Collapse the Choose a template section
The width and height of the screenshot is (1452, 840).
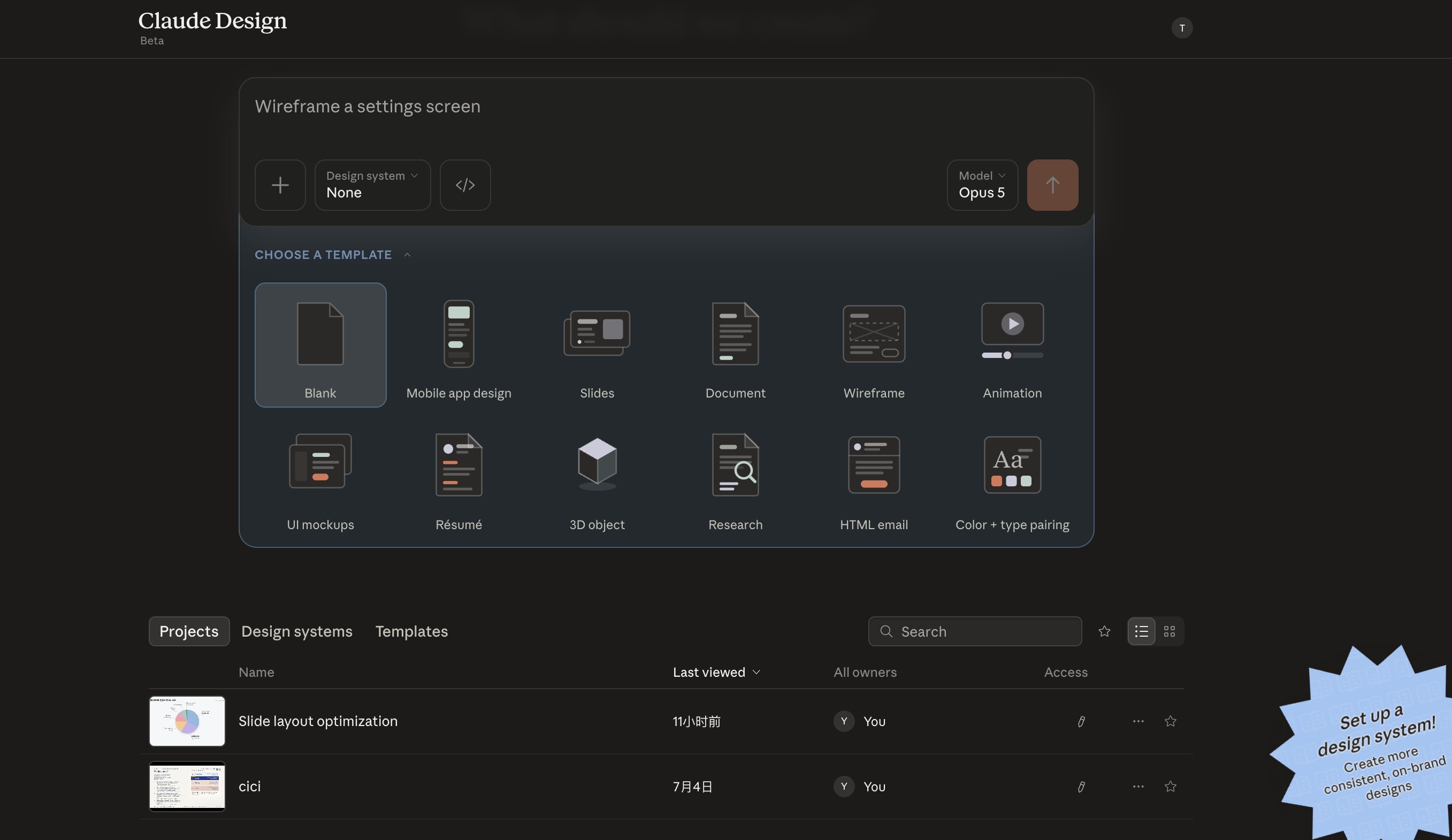pyautogui.click(x=333, y=255)
